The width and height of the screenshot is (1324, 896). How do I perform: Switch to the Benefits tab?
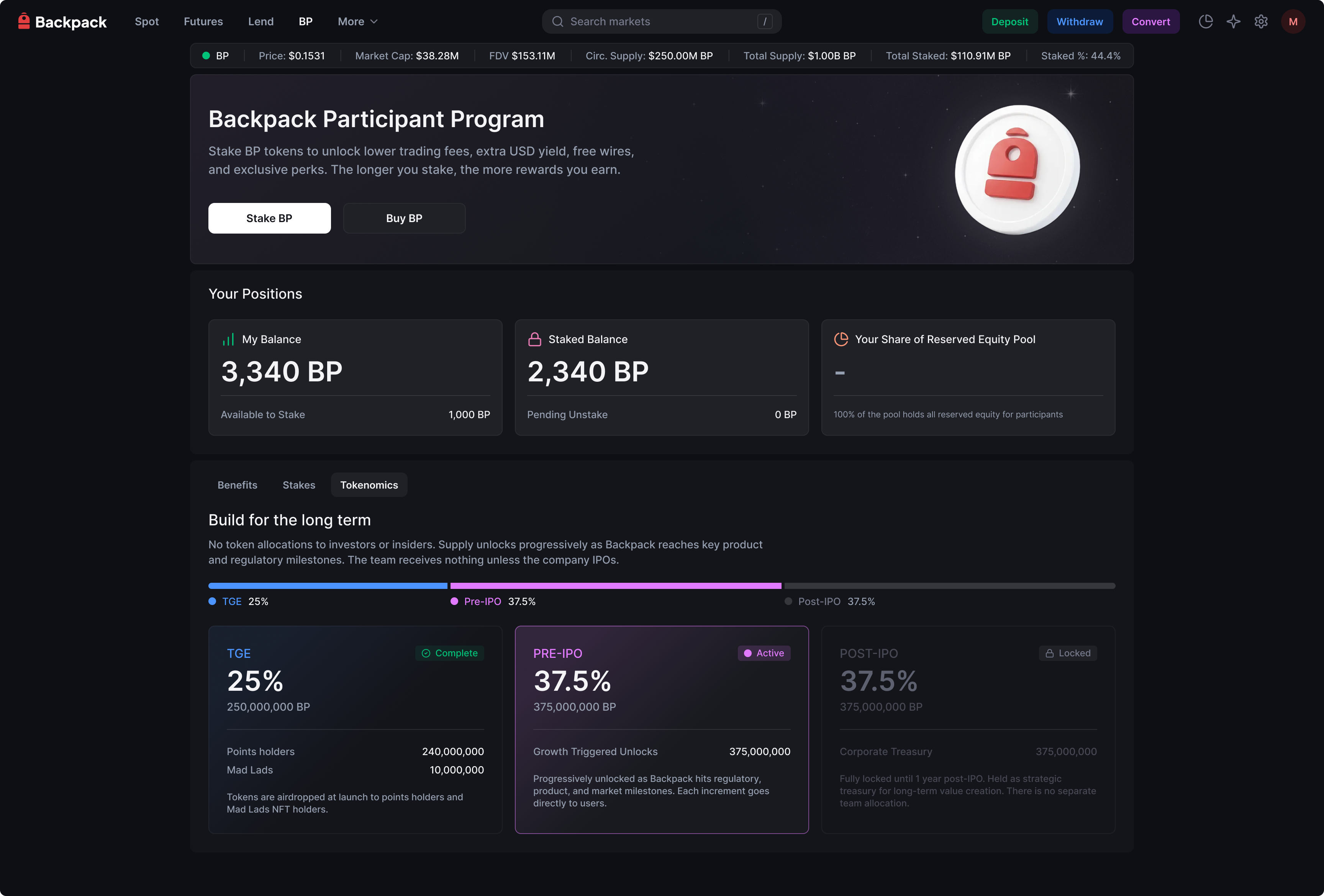click(238, 485)
